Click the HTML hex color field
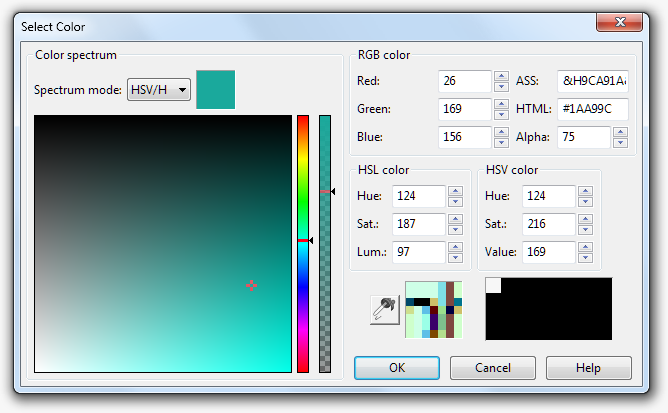The width and height of the screenshot is (668, 413). click(x=593, y=109)
